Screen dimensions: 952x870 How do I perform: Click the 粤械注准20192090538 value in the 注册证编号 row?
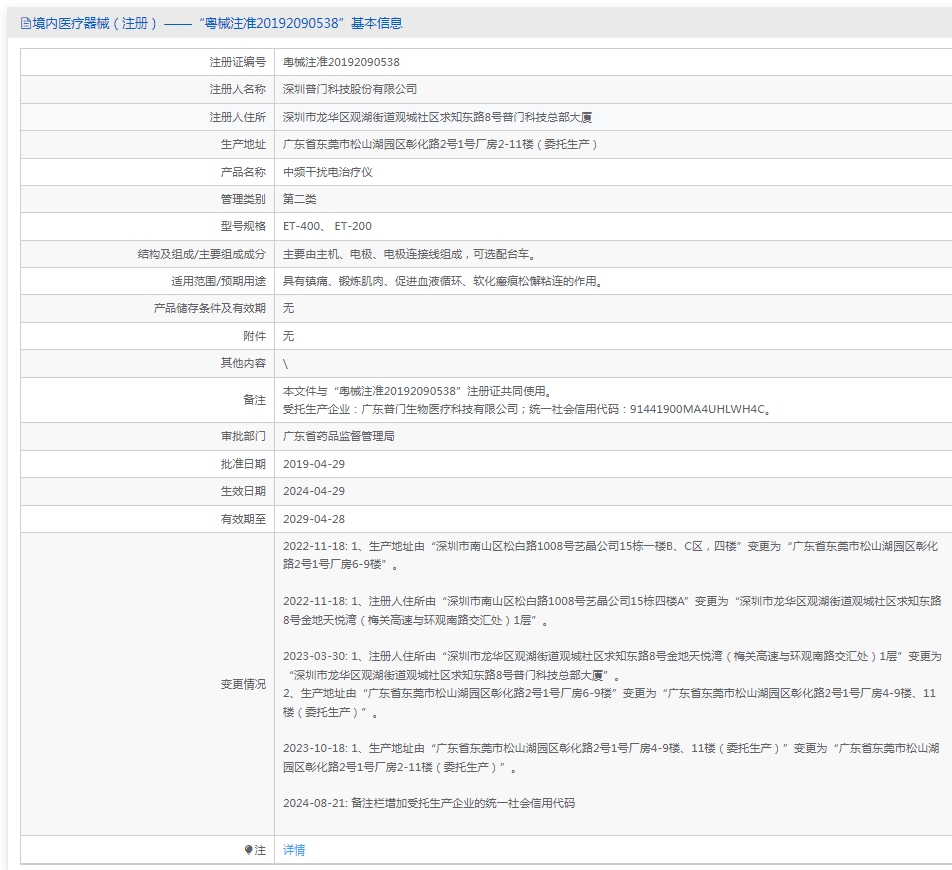coord(341,62)
